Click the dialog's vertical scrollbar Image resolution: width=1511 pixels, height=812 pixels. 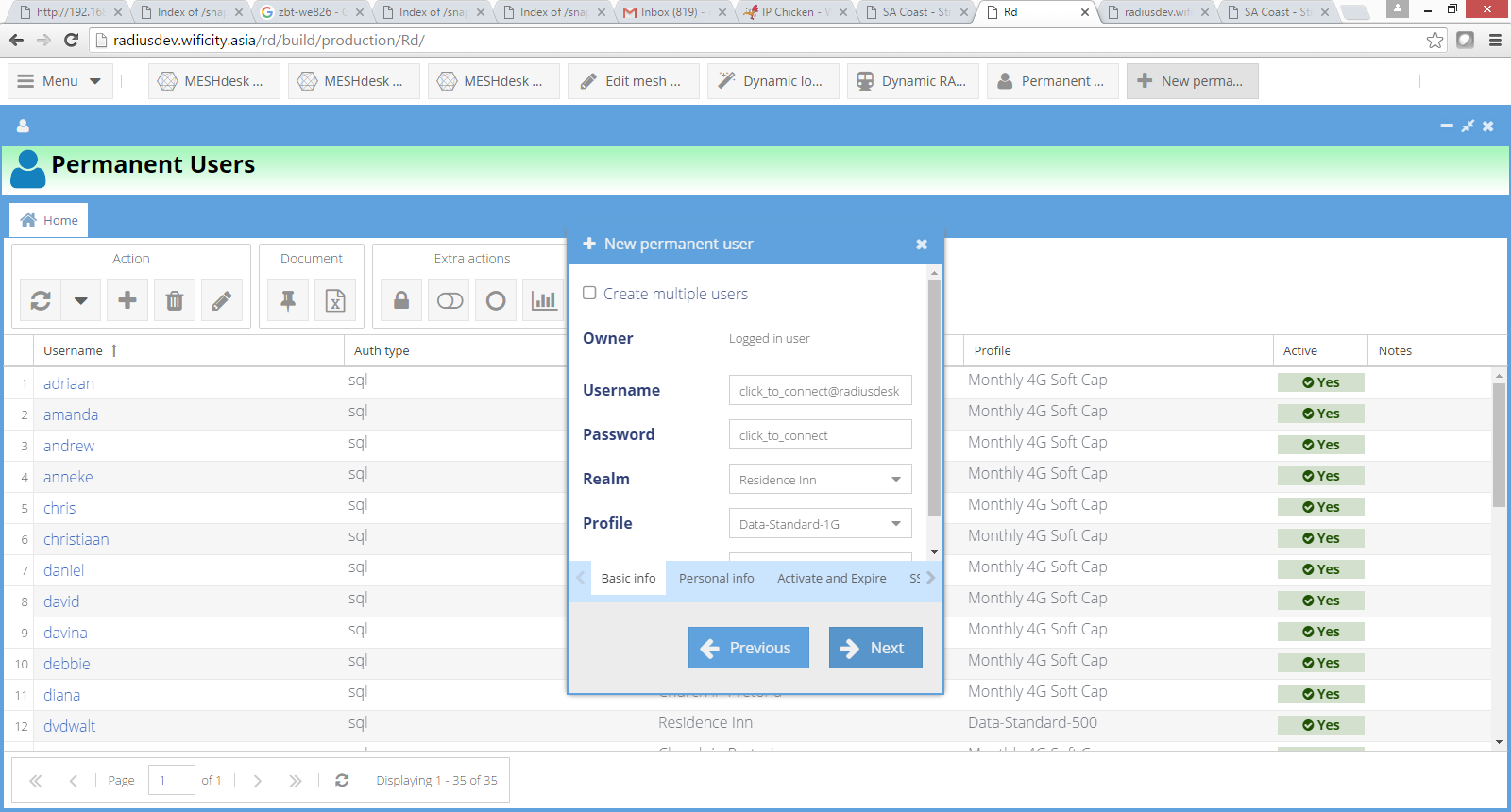tap(934, 397)
